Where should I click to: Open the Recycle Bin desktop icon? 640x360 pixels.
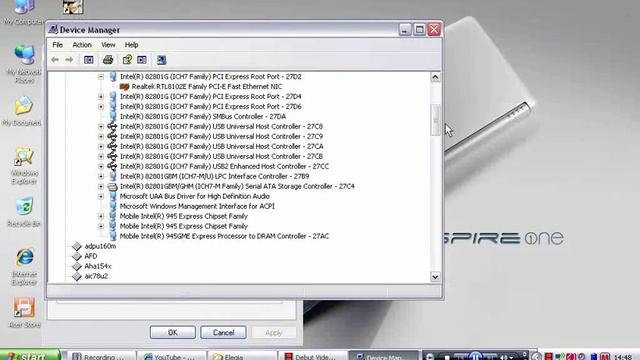coord(24,212)
